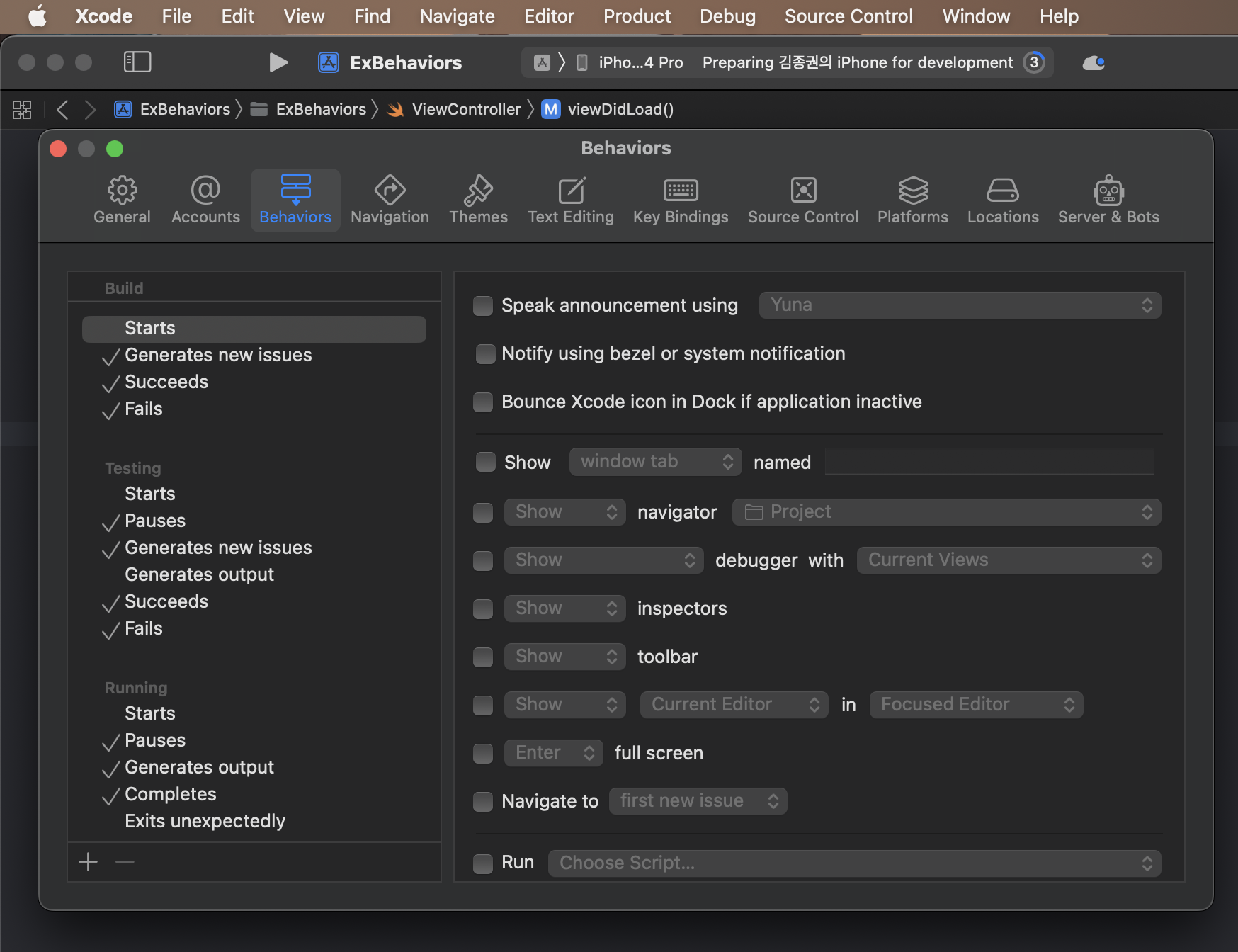
Task: Open the Key Bindings preferences pane
Action: click(681, 200)
